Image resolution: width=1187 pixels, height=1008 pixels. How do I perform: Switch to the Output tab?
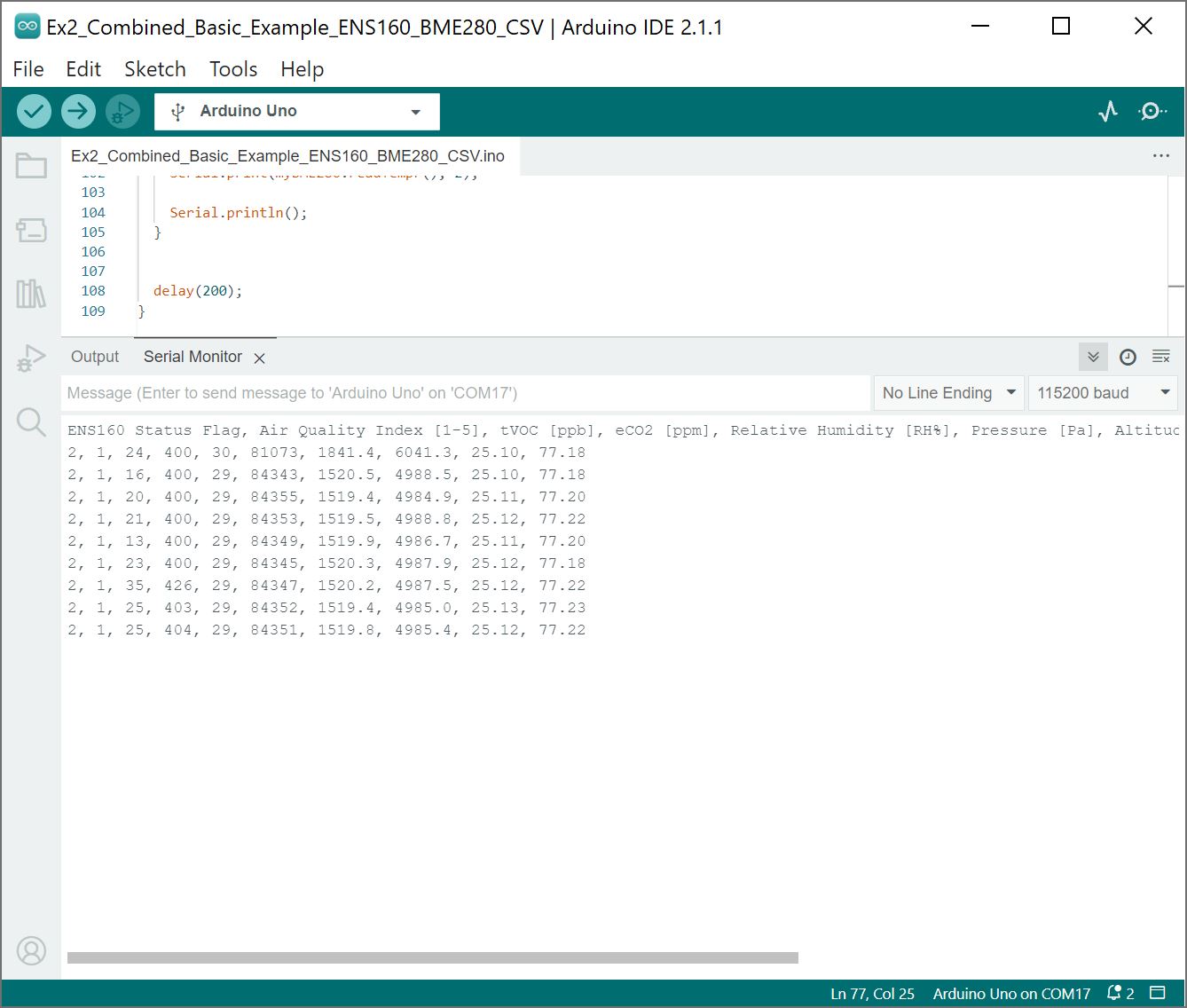click(95, 357)
